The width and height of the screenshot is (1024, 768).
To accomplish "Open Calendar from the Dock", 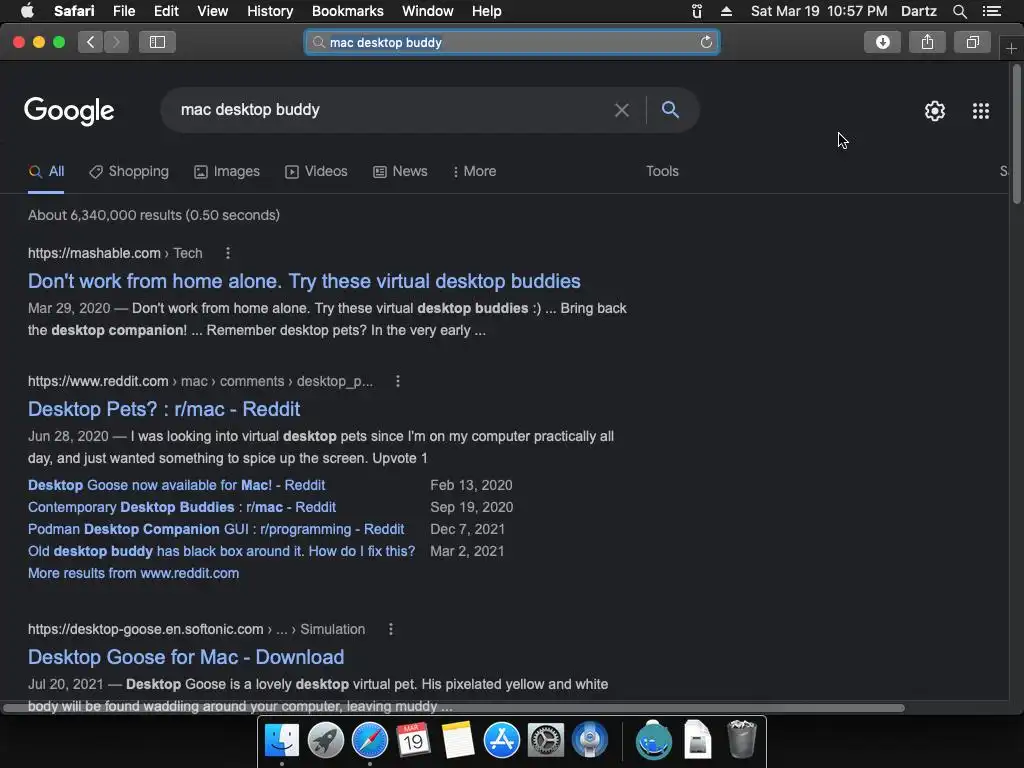I will 413,741.
